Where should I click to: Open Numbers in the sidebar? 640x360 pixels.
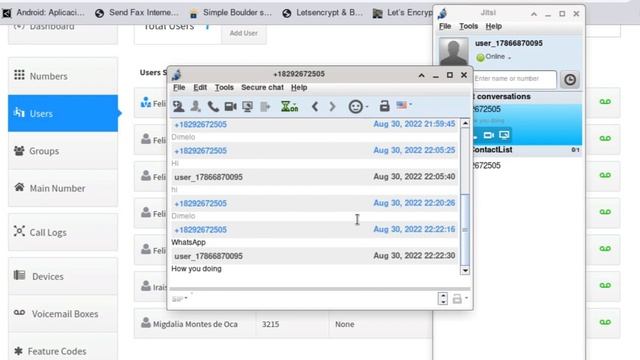pos(63,76)
